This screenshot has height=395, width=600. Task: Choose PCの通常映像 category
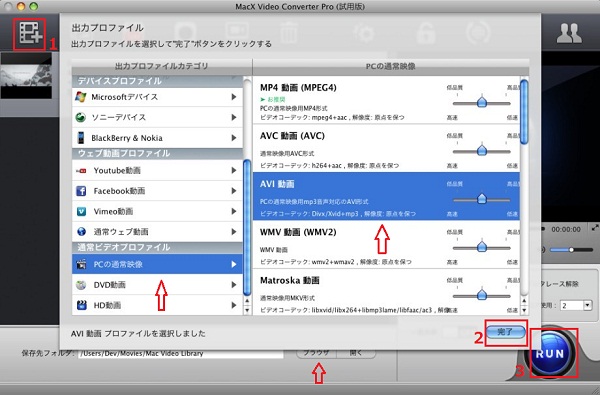157,264
